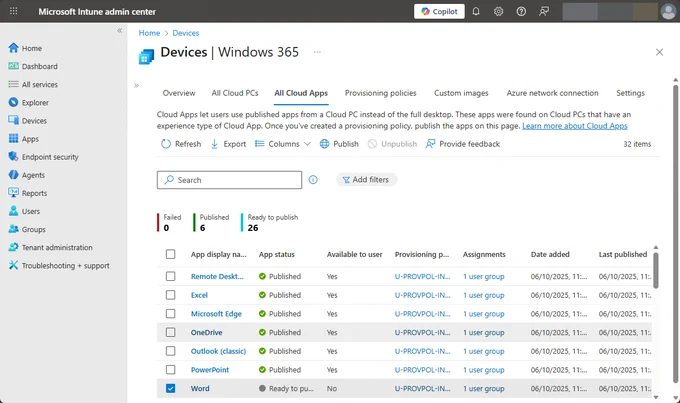Viewport: 680px width, 403px height.
Task: Open the ellipsis menu beside Windows 365 title
Action: (x=317, y=52)
